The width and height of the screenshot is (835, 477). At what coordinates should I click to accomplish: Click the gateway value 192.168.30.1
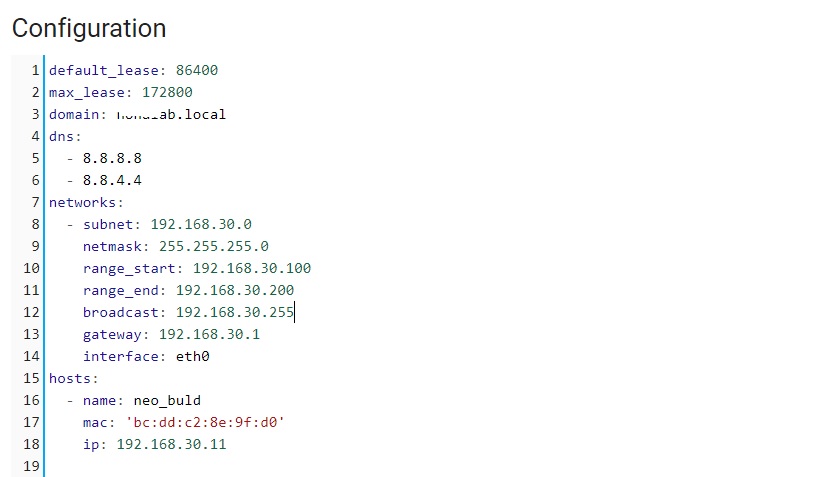point(209,334)
